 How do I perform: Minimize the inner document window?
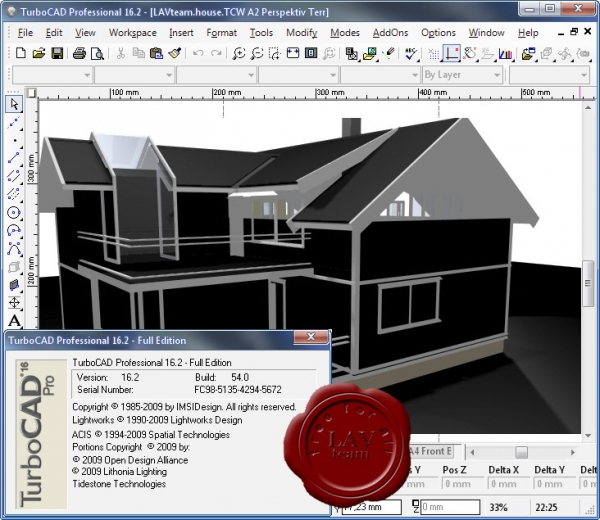tap(561, 34)
